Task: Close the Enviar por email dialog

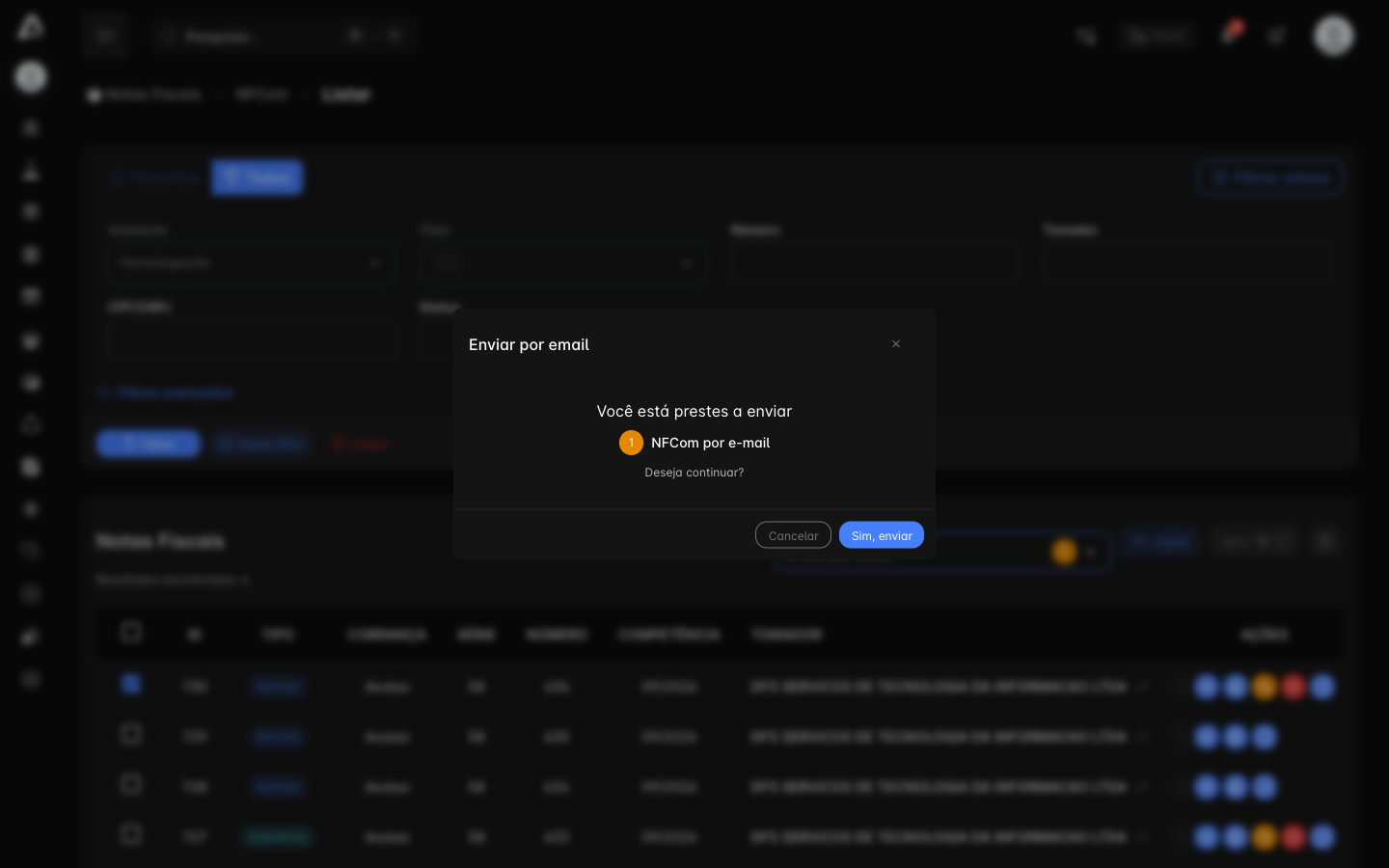Action: pos(896,344)
